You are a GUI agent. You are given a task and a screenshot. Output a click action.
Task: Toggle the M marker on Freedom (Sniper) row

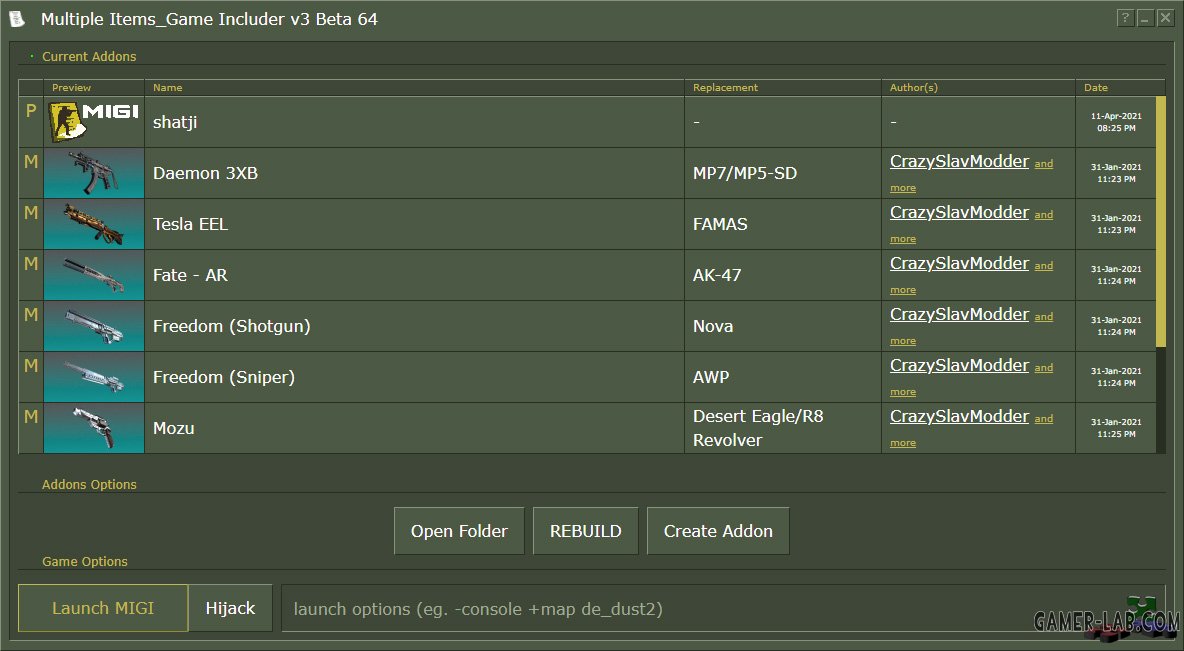(x=31, y=366)
